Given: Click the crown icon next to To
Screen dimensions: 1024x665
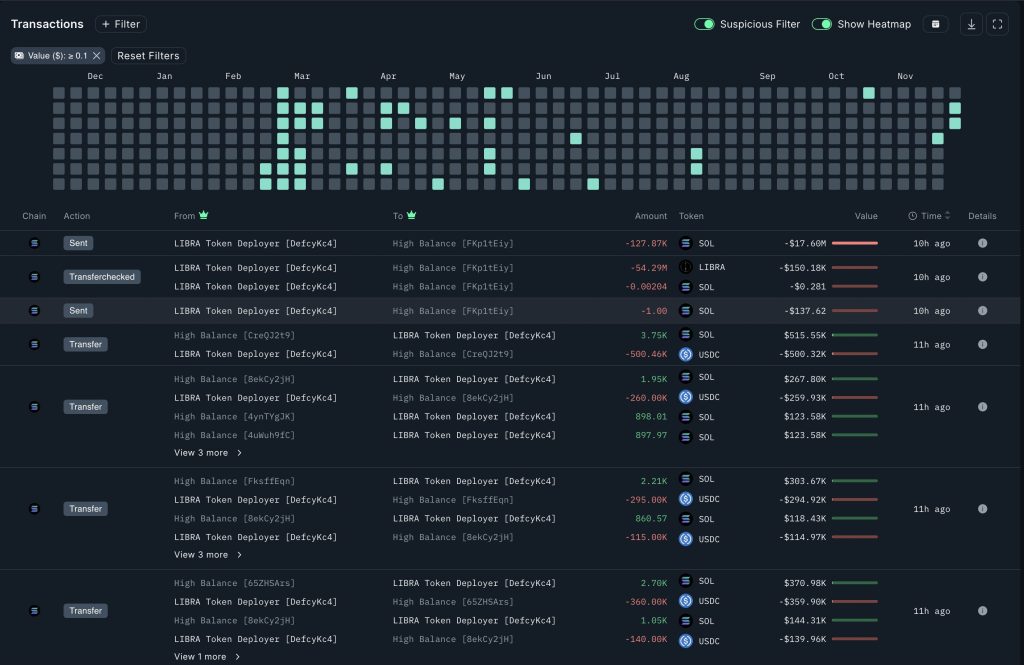Looking at the screenshot, I should [x=412, y=215].
